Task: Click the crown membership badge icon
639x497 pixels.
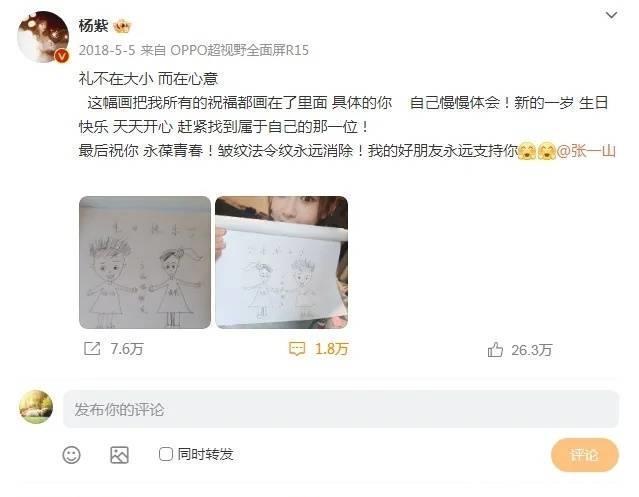Action: click(x=122, y=26)
